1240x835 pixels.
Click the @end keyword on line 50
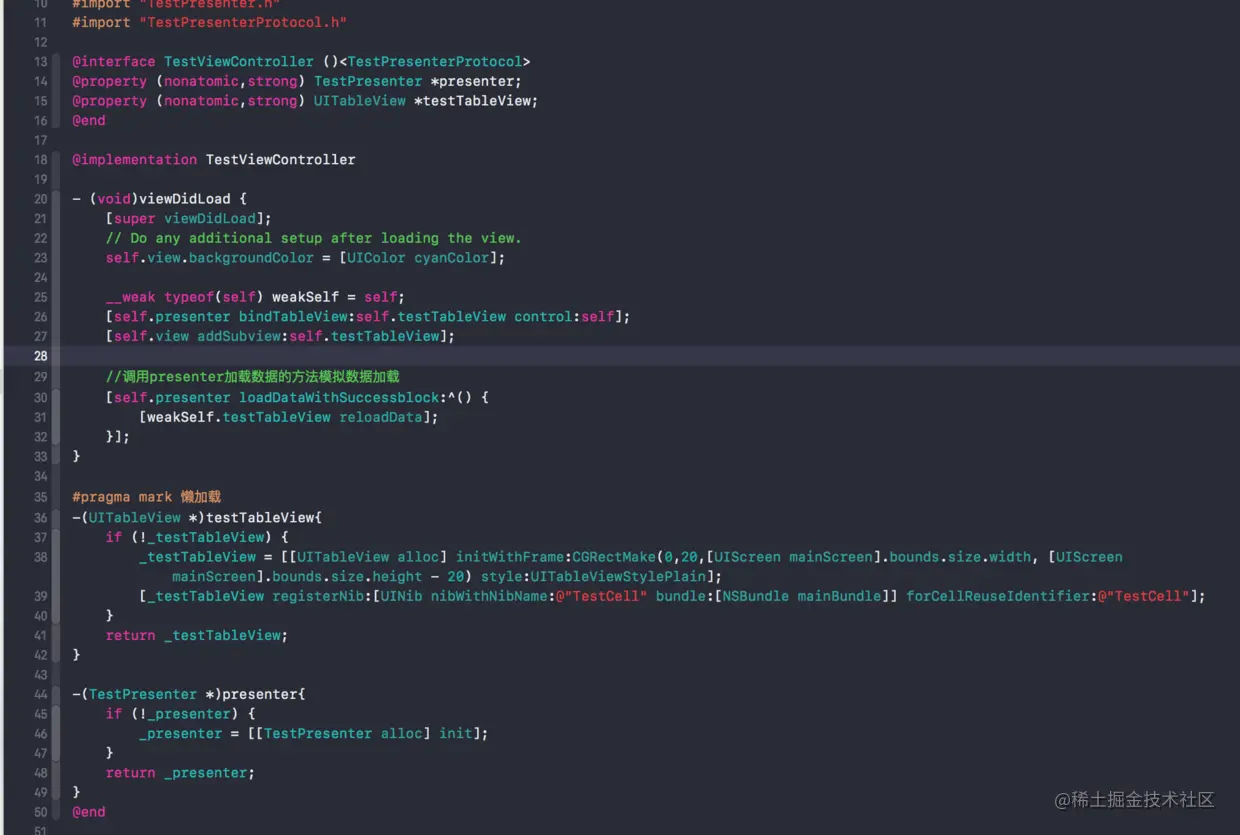[x=89, y=812]
